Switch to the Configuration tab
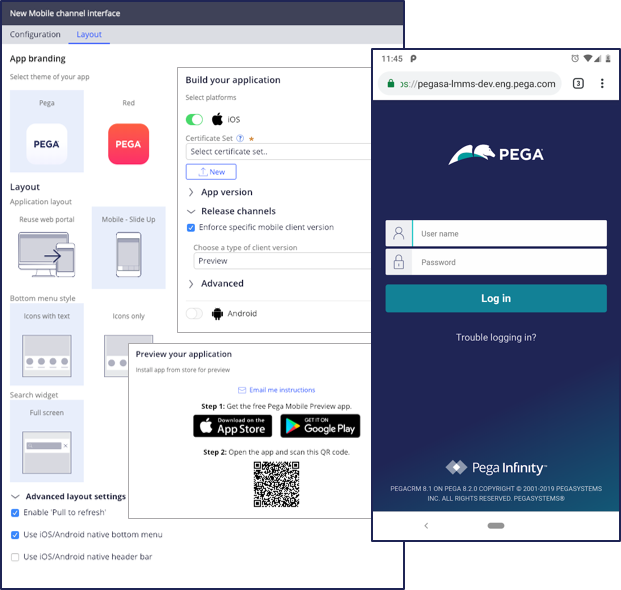 (x=35, y=34)
